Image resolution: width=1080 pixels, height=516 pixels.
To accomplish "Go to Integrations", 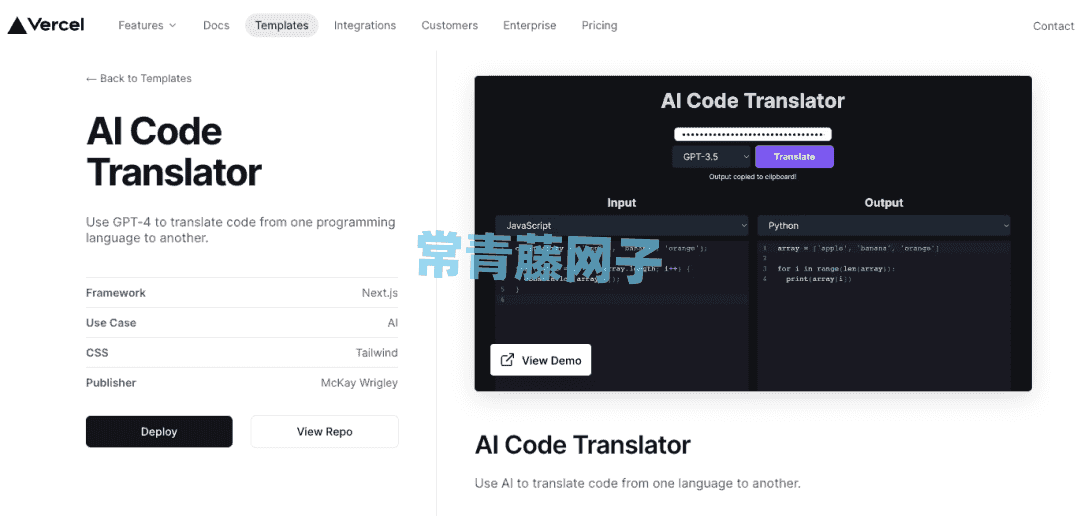I will (x=365, y=25).
